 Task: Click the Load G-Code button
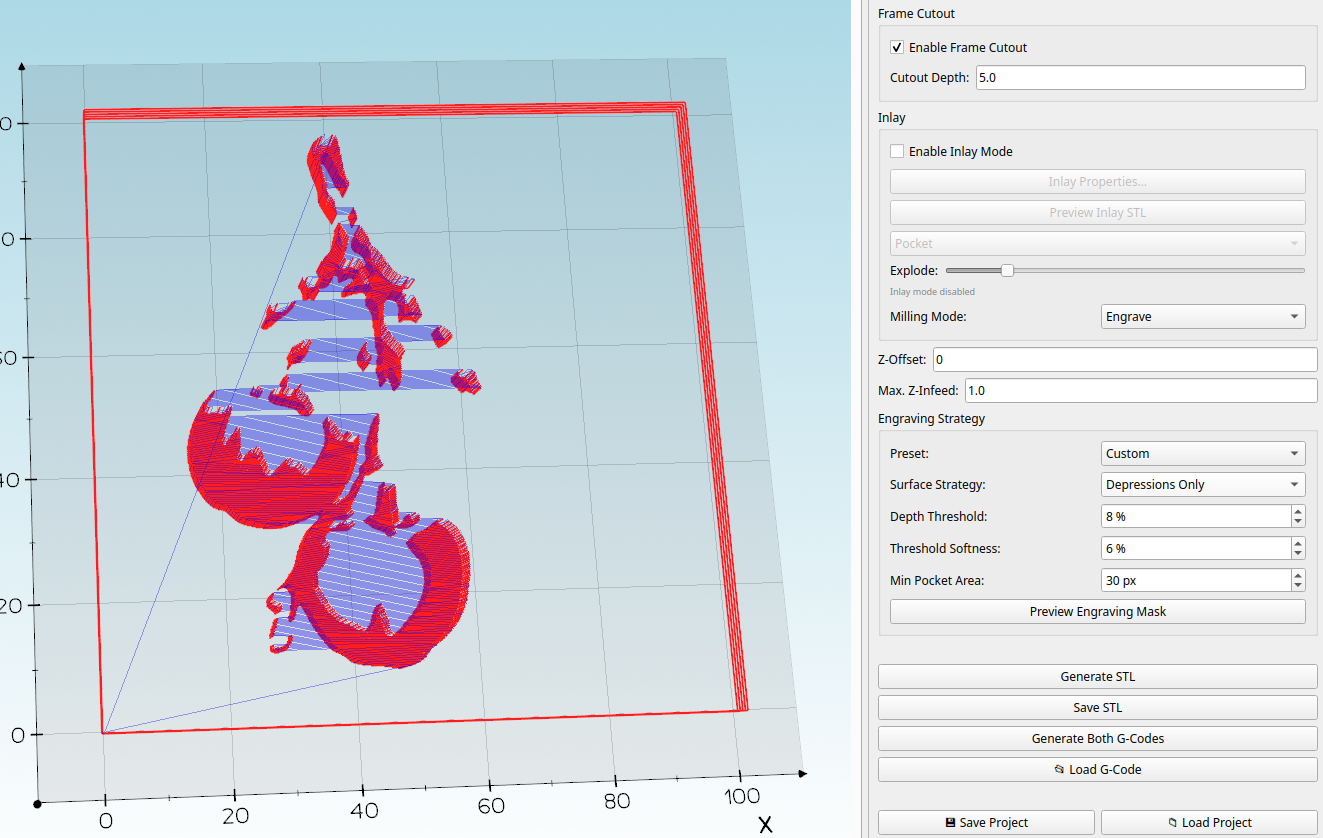point(1097,770)
